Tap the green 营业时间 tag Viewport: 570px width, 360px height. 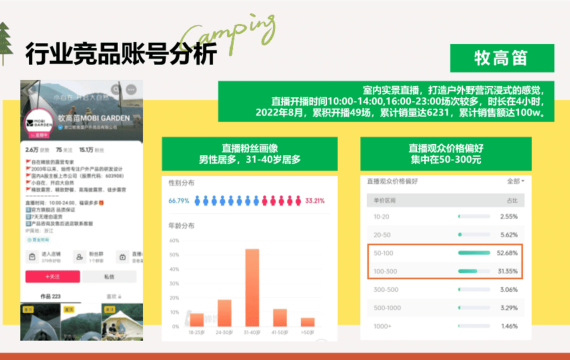pyautogui.click(x=38, y=240)
